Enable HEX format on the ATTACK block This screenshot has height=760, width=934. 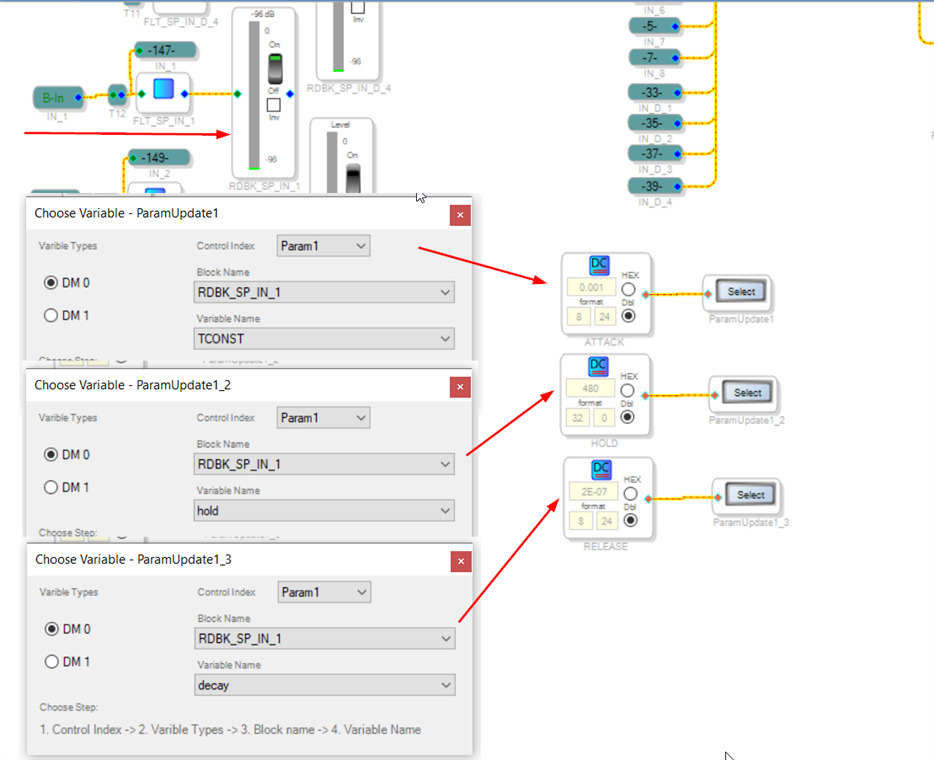tap(628, 289)
